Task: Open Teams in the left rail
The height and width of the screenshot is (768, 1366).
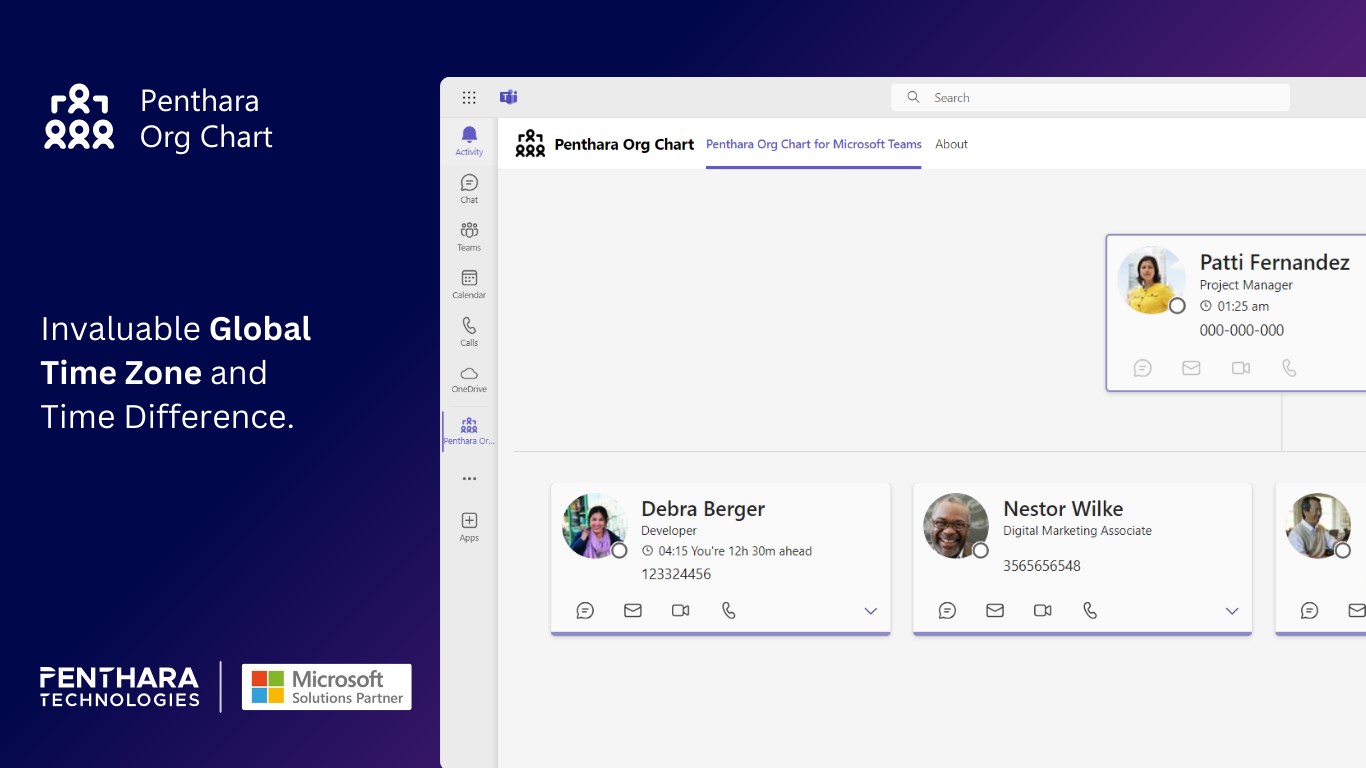Action: point(469,236)
